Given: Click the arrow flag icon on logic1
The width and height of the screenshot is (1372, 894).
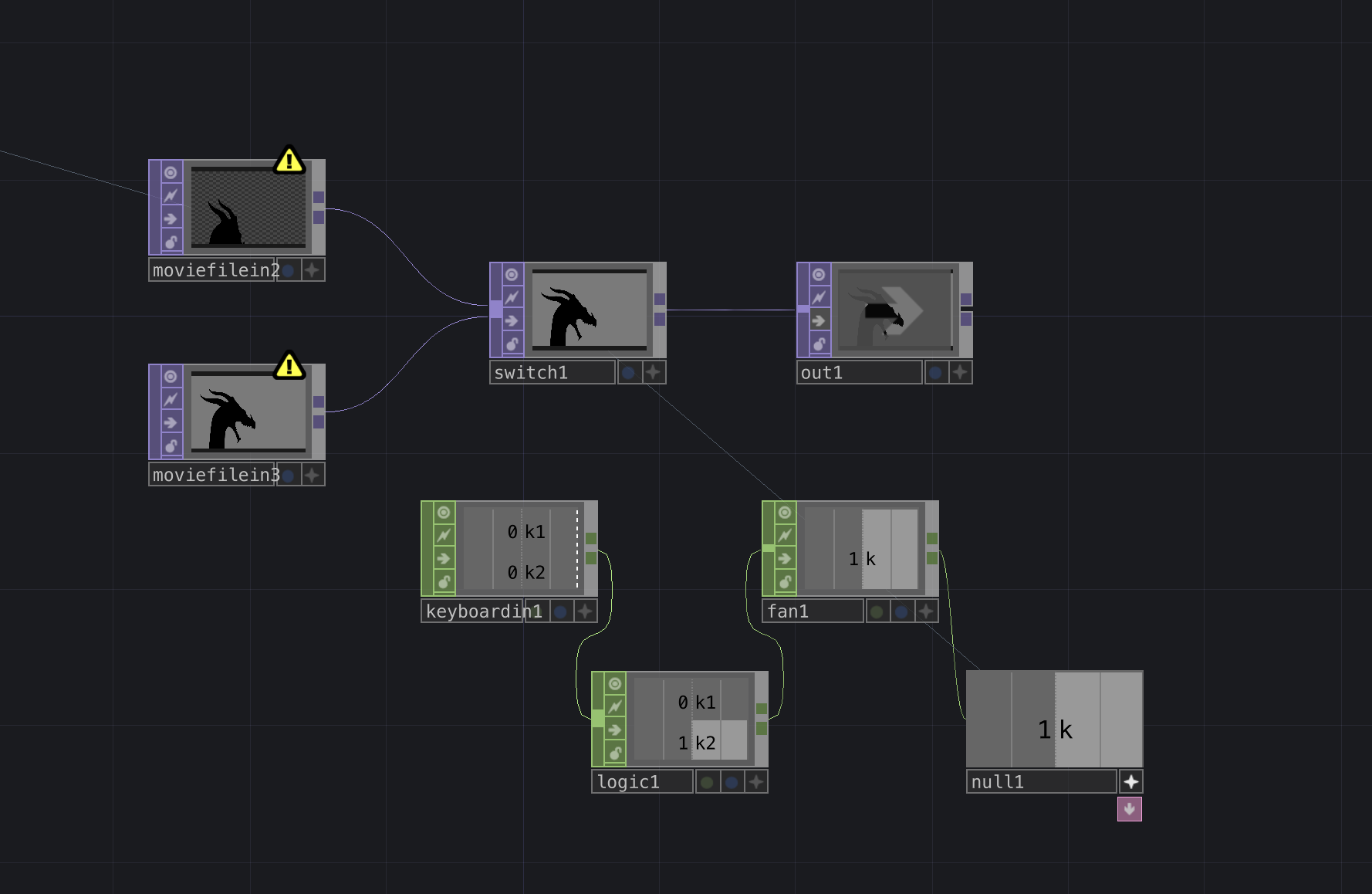Looking at the screenshot, I should click(613, 730).
